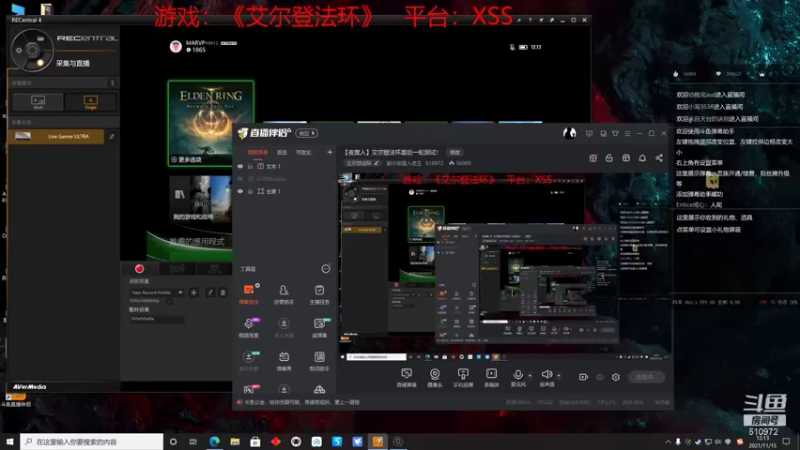
Task: Switch to the multi-stream tab in RECentral
Action: tap(214, 269)
